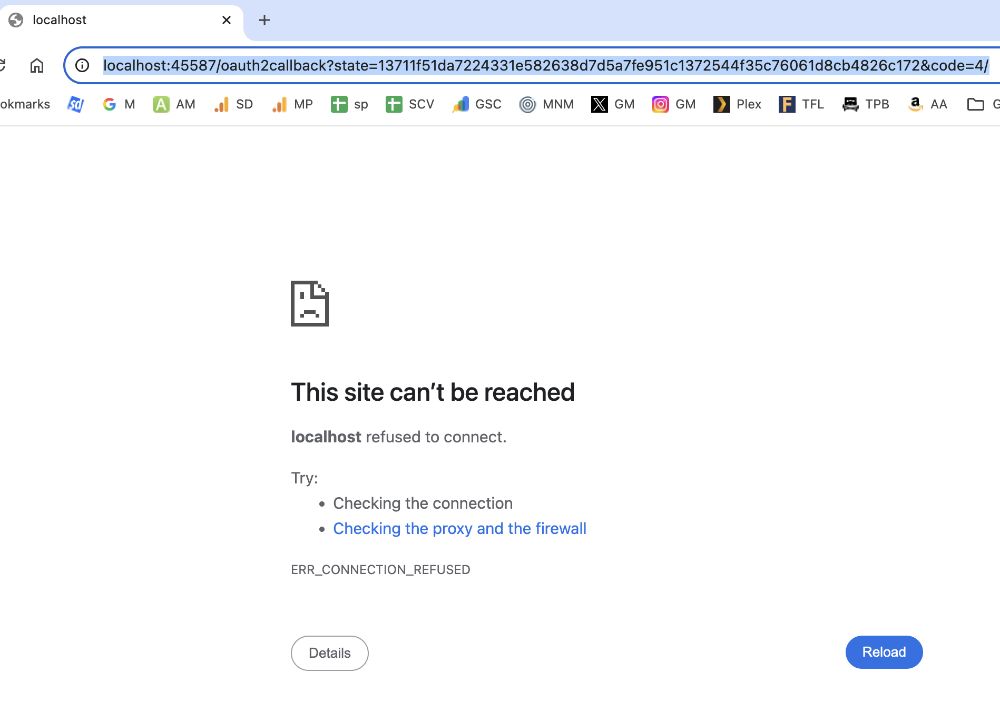
Task: Open the green "AM" bookmark
Action: point(173,103)
